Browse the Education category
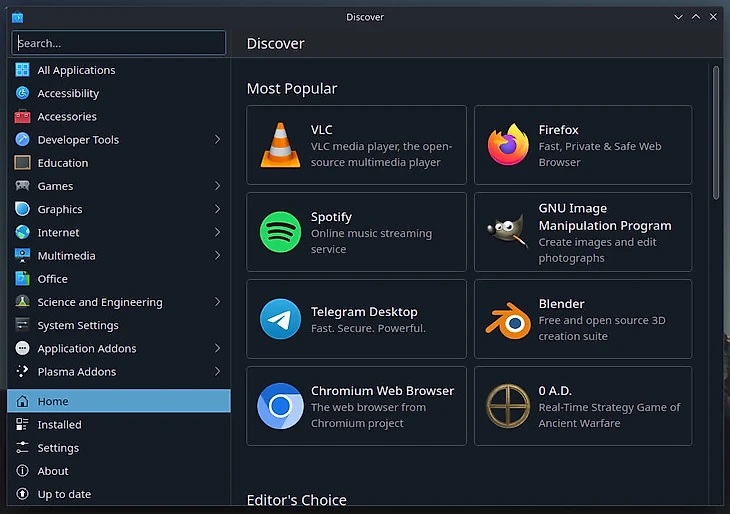 tap(63, 163)
